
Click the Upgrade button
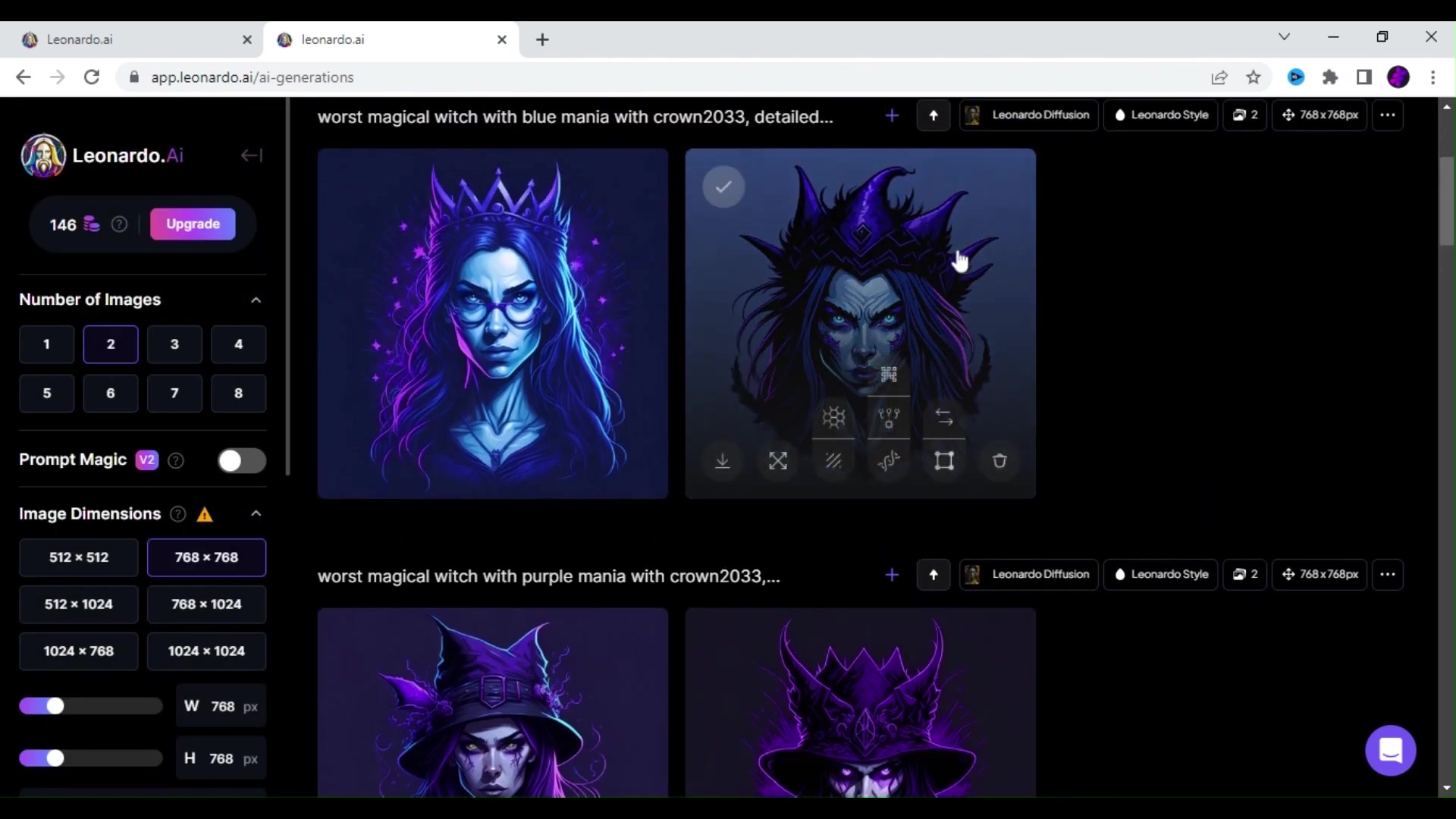[x=193, y=224]
